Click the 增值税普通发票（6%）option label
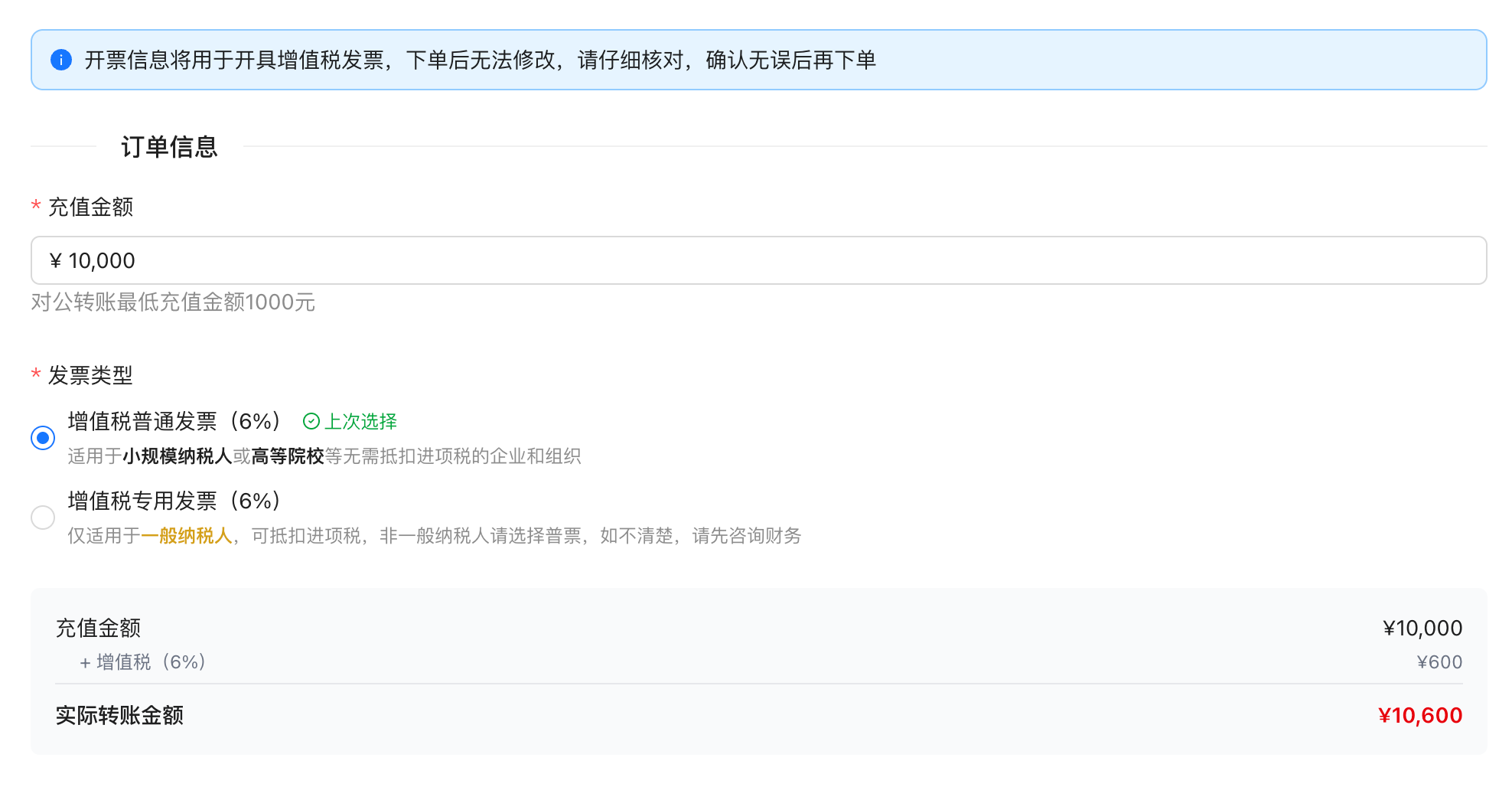Image resolution: width=1512 pixels, height=787 pixels. (175, 421)
